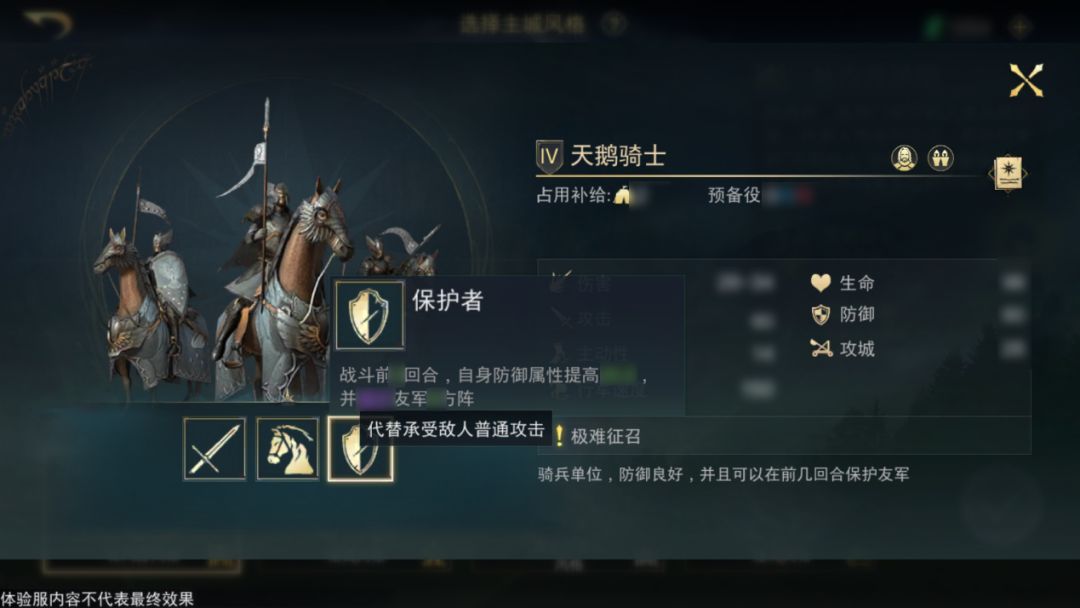Select the horse head skill icon
The width and height of the screenshot is (1080, 608).
288,449
